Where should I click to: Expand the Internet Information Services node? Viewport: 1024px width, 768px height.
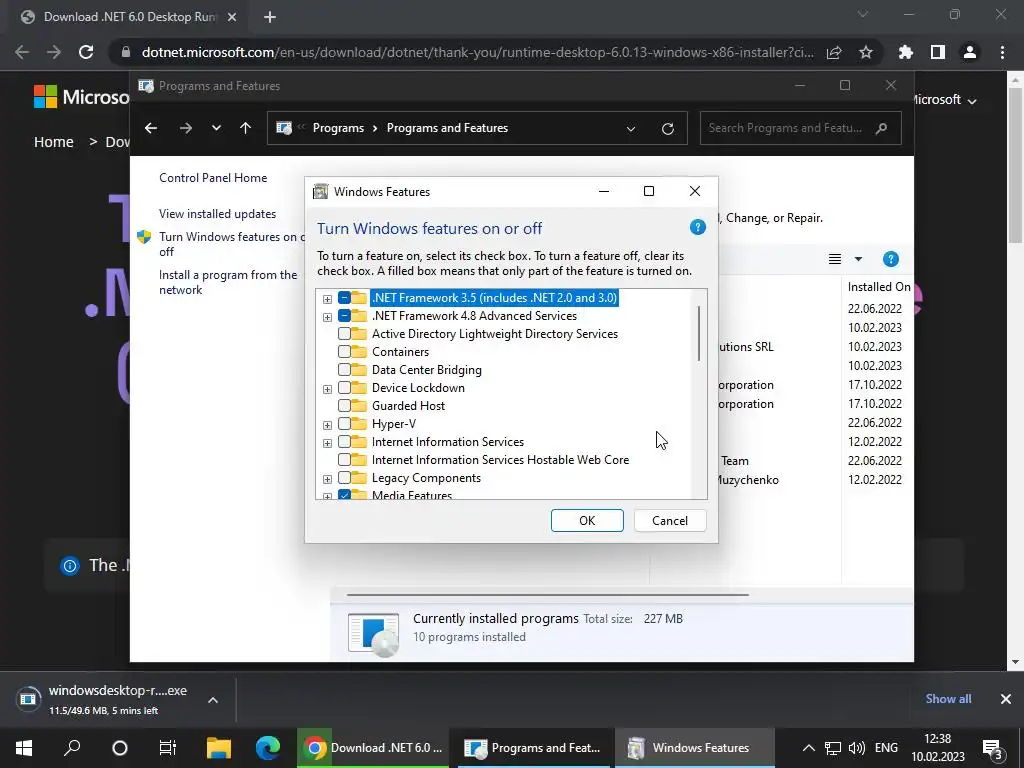tap(327, 443)
